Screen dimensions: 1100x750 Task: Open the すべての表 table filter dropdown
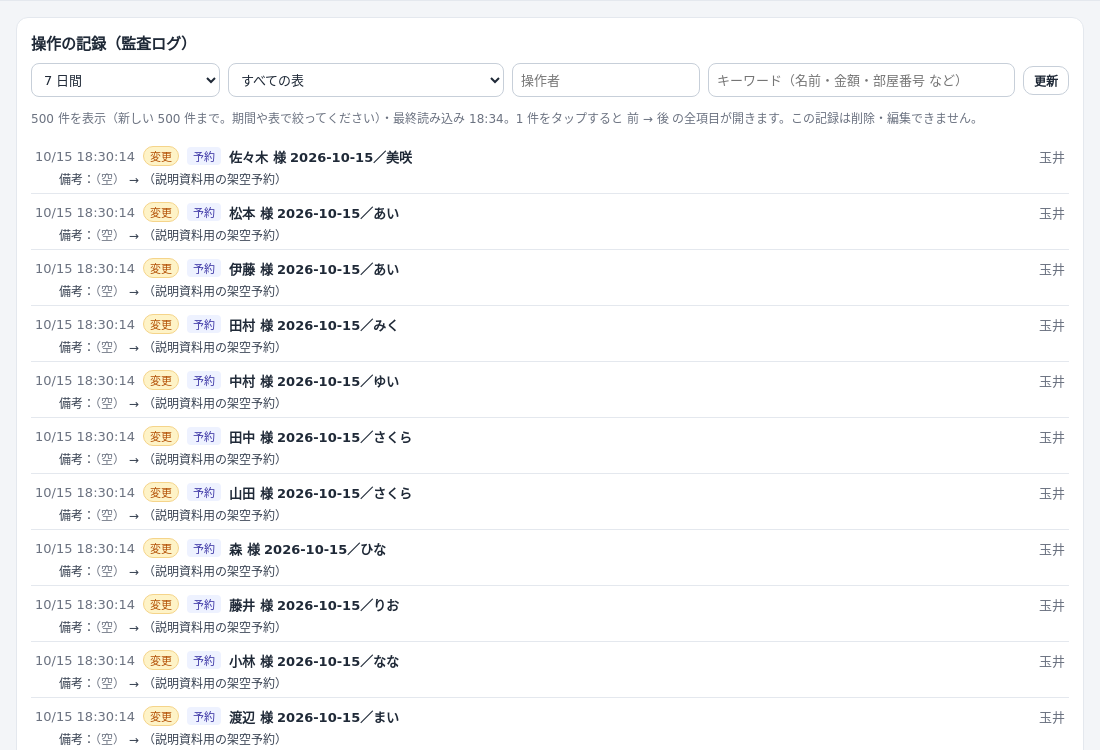pos(365,81)
